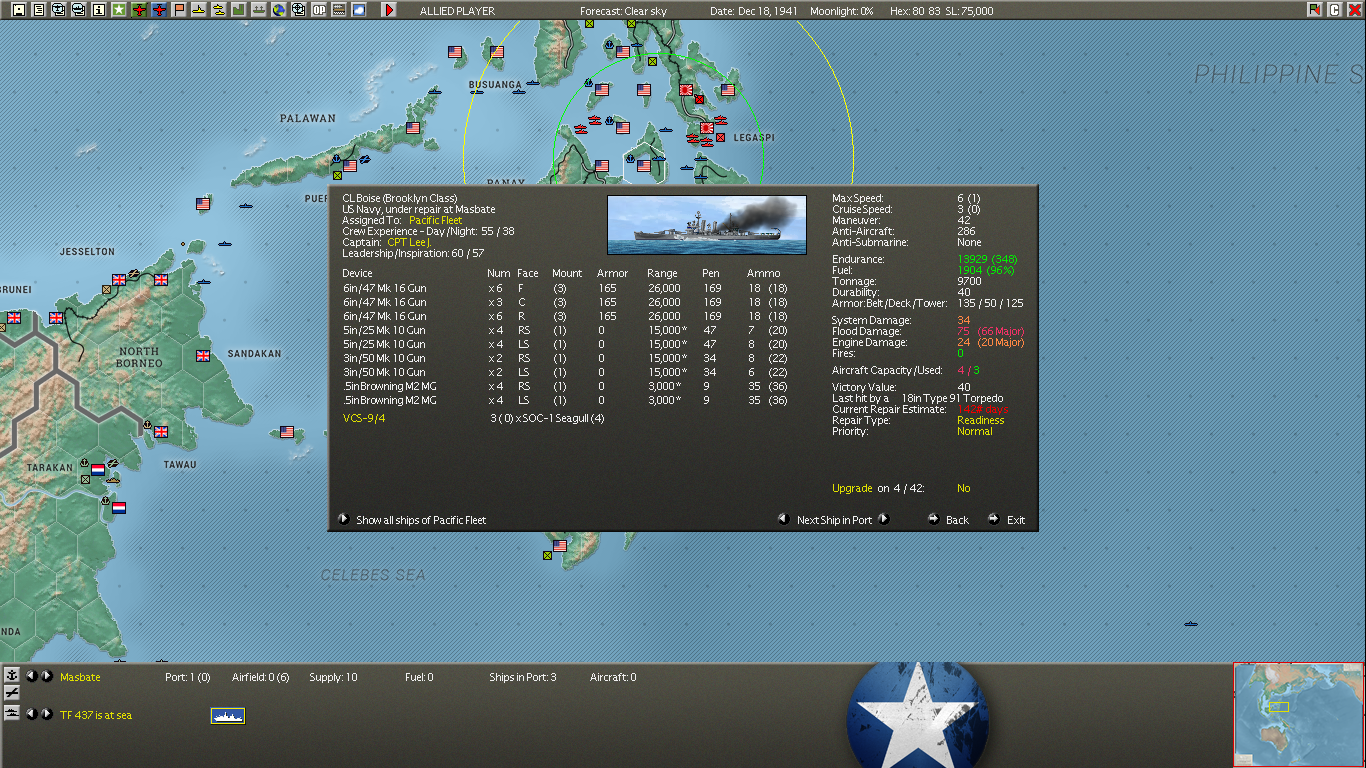
Task: Select next task force beside TF 437
Action: tap(46, 714)
